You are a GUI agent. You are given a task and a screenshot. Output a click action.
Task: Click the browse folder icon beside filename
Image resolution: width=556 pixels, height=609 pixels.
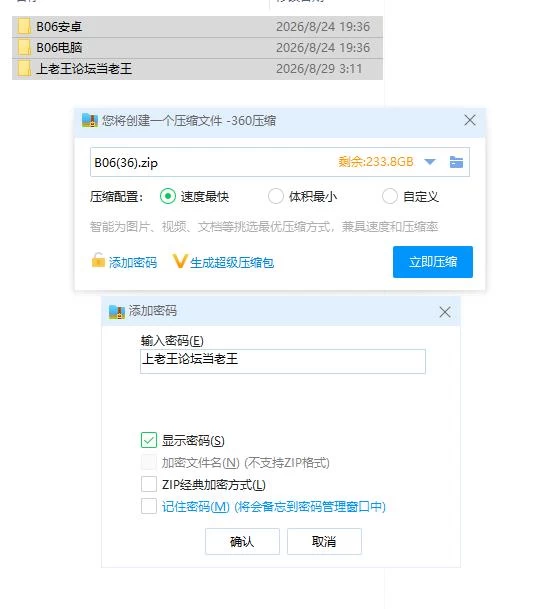click(456, 162)
